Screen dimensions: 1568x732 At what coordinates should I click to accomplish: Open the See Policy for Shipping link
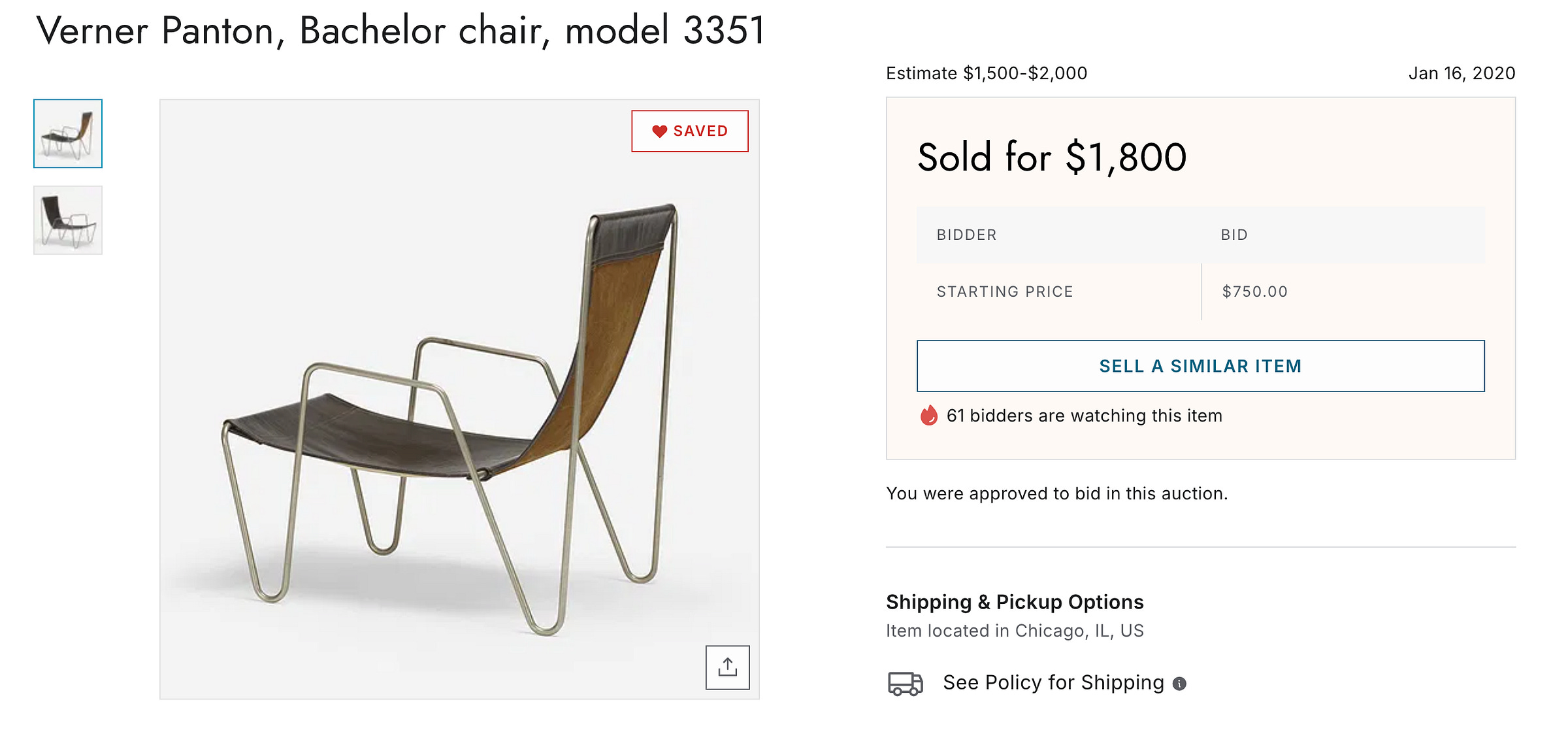tap(1053, 682)
